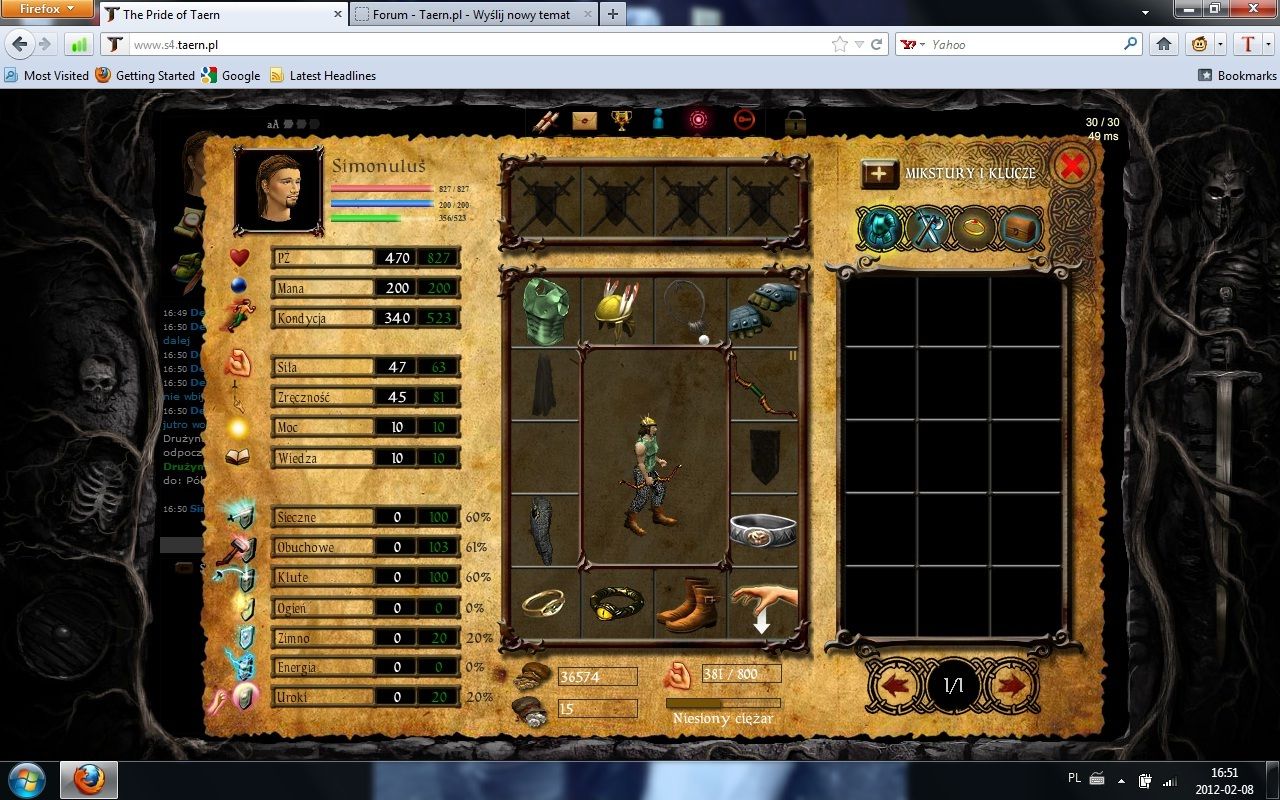Click the Zręczność stat field
The image size is (1280, 800).
366,397
